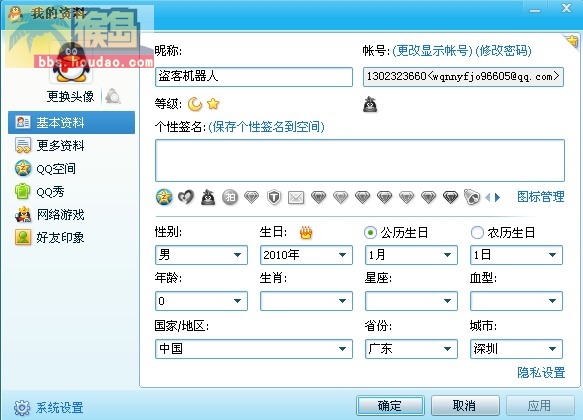Click the double-heart icon in the icon row

(186, 197)
